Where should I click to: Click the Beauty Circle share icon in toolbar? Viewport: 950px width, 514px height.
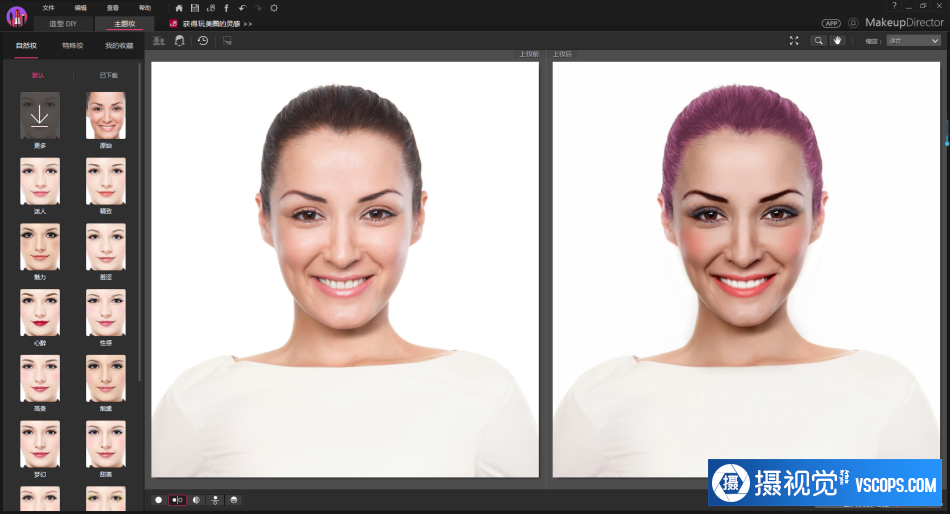[211, 8]
